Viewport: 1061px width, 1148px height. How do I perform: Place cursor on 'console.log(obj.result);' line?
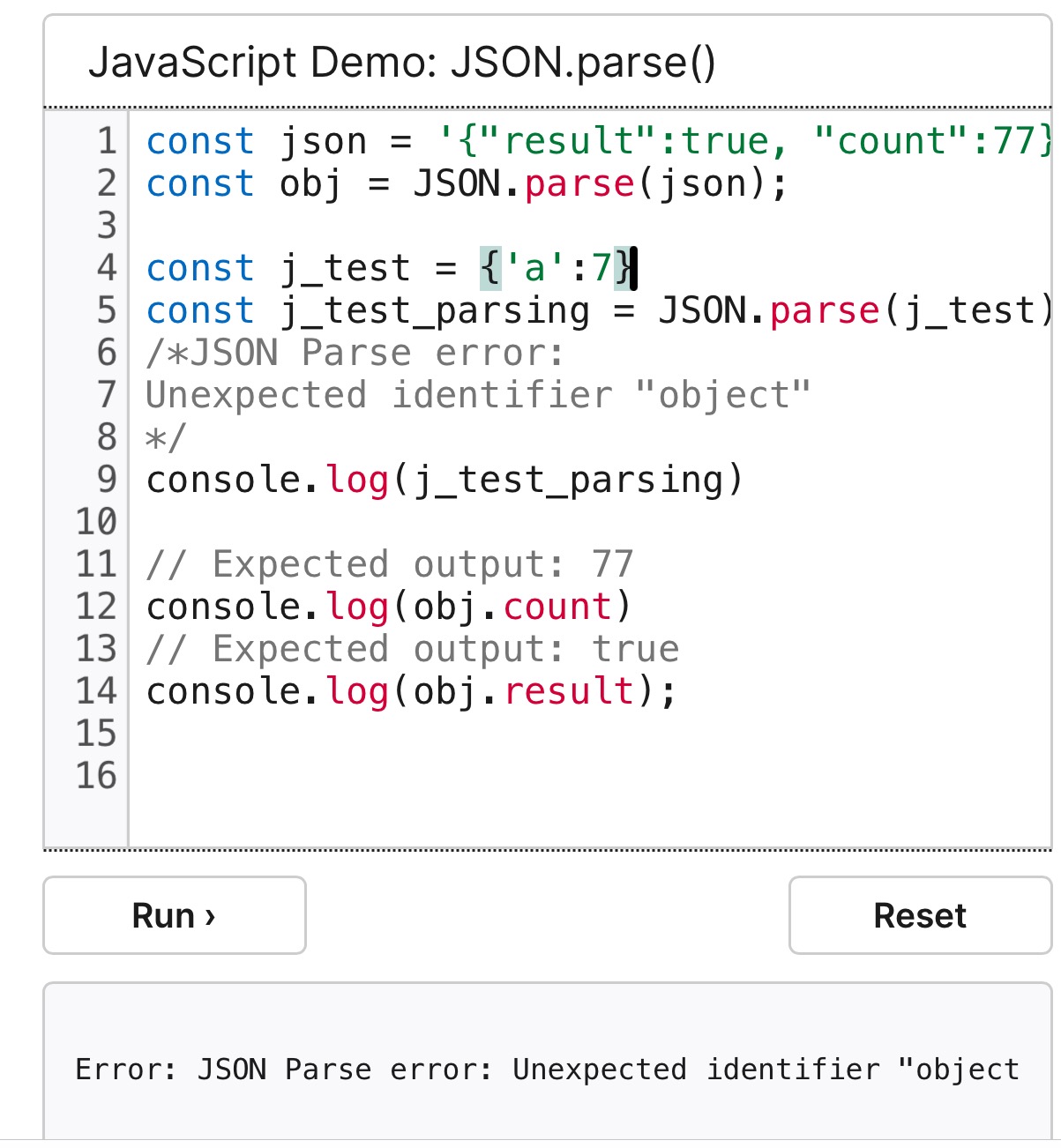click(x=412, y=691)
